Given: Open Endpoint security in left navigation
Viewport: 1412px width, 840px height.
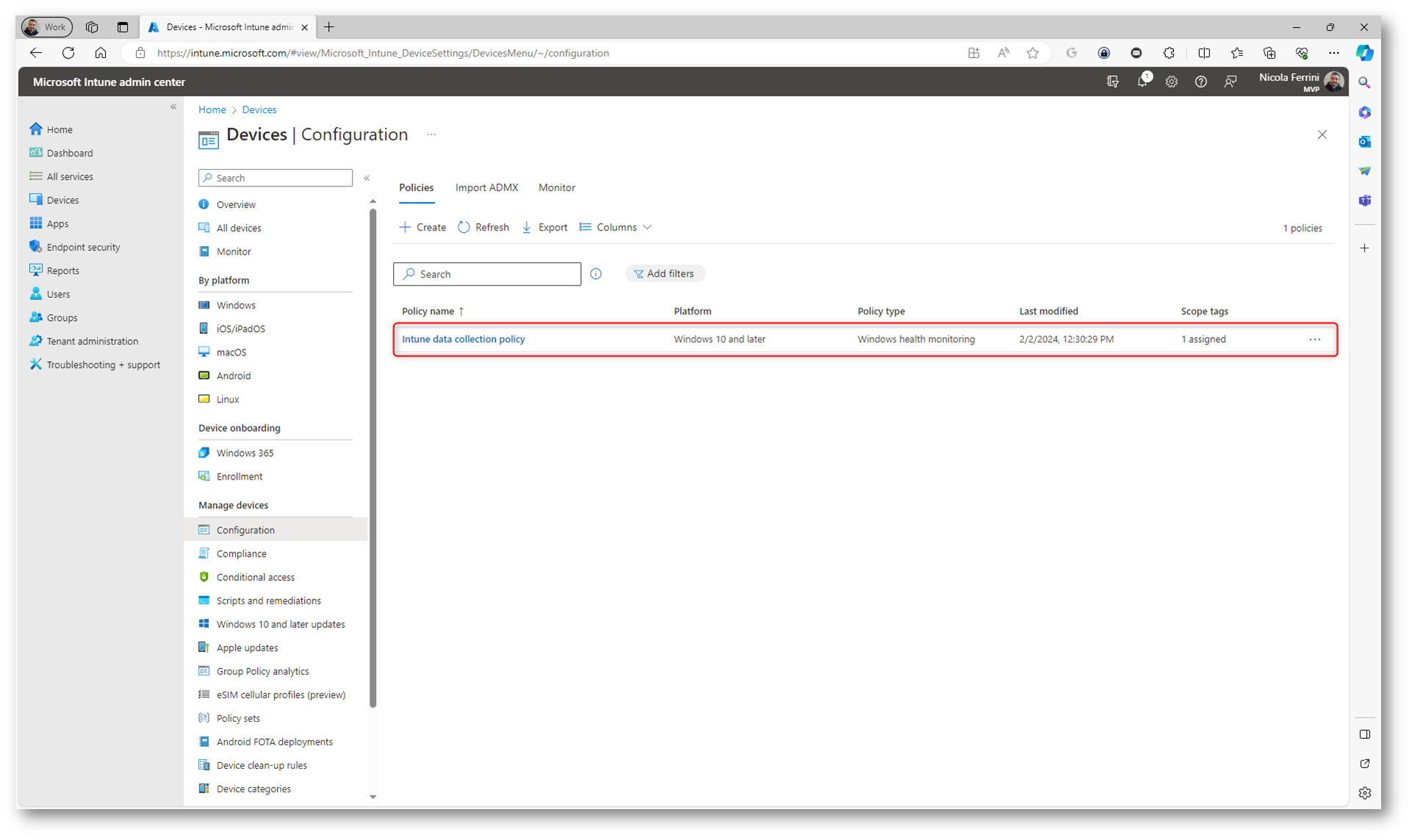Looking at the screenshot, I should (x=83, y=247).
